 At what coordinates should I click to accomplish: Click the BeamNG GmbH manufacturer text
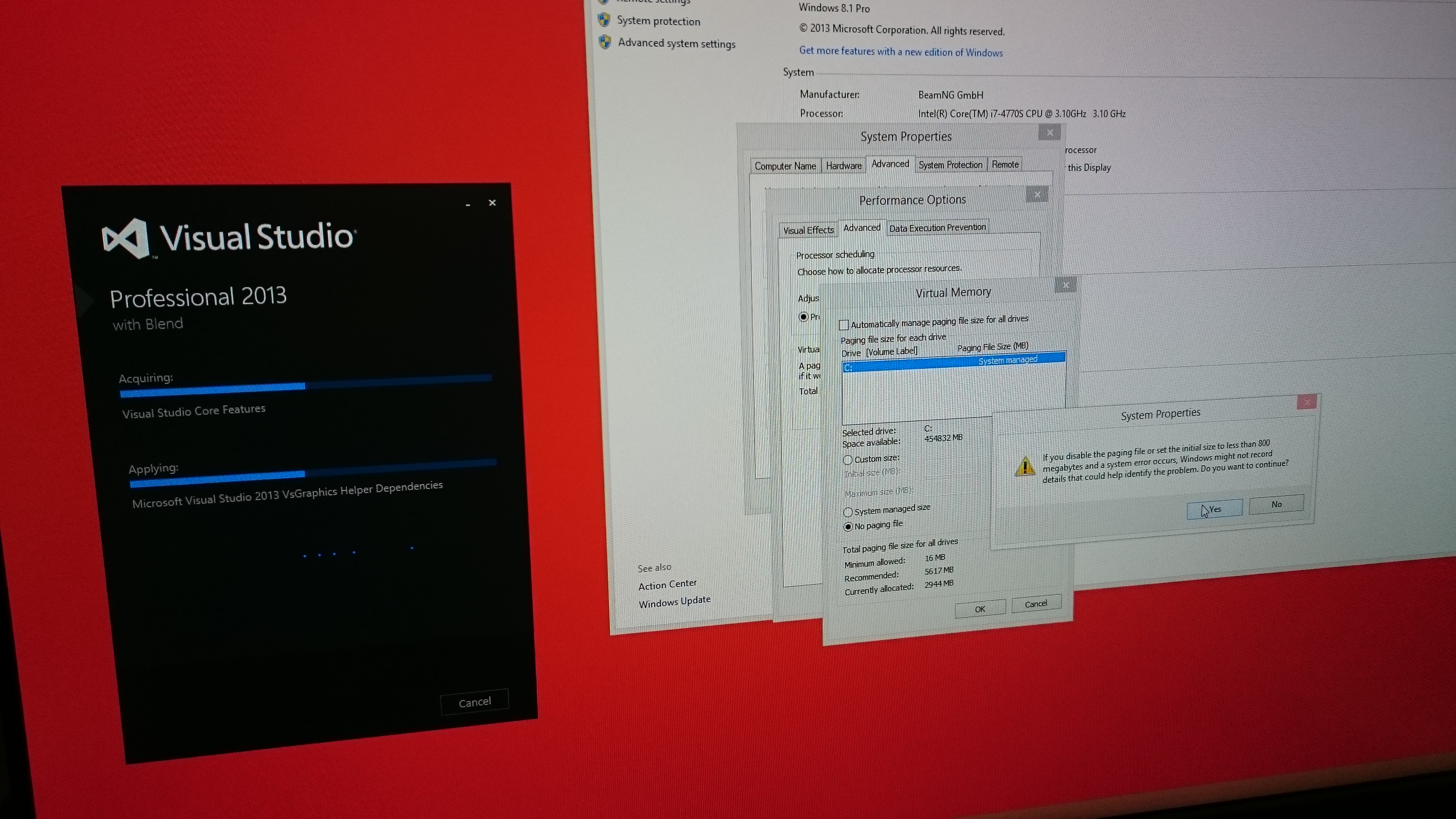pyautogui.click(x=951, y=95)
